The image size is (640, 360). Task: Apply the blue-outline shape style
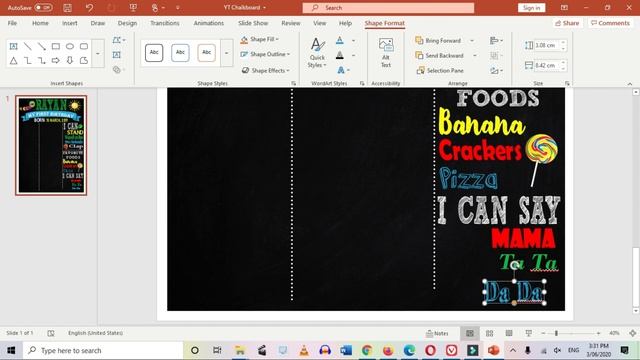pos(180,53)
